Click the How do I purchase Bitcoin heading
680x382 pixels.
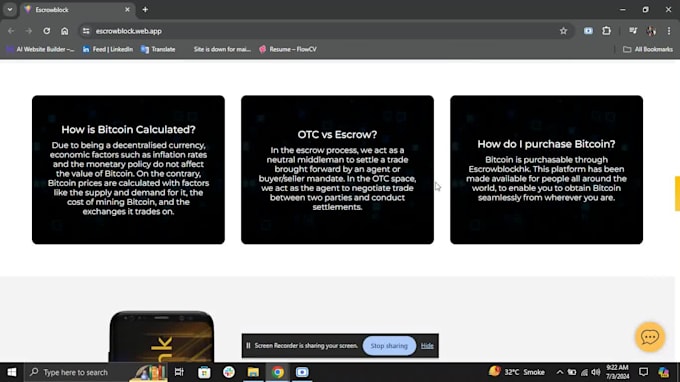coord(546,144)
